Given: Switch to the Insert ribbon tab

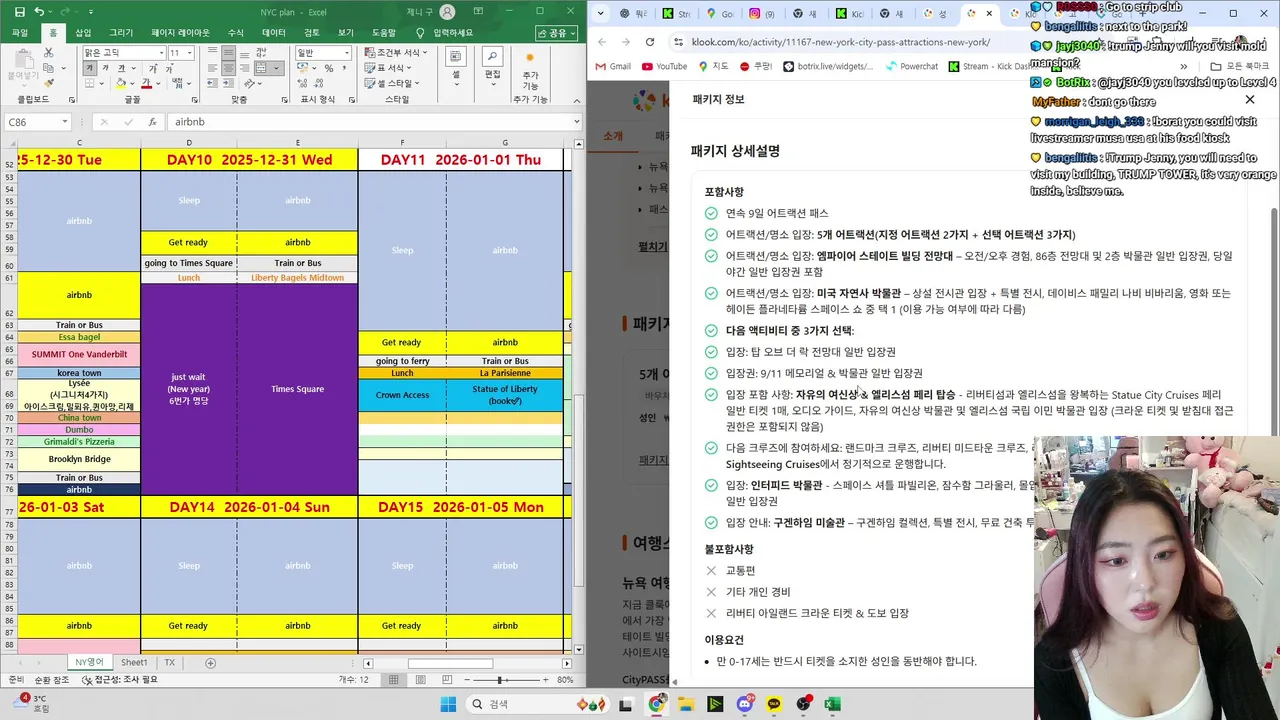Looking at the screenshot, I should [x=83, y=33].
